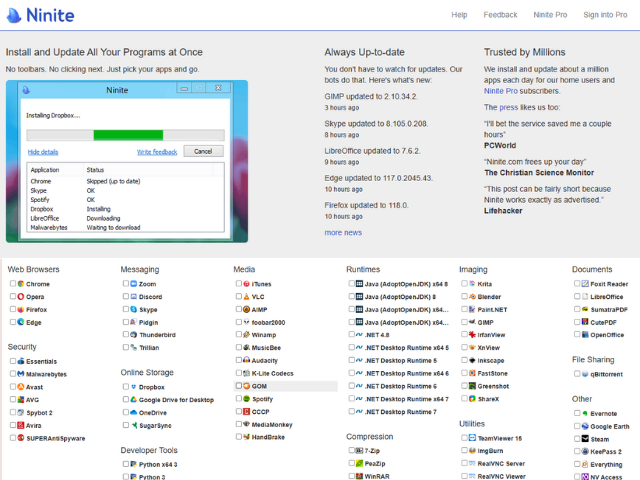Click the Audacity icon
Screen dimensions: 640x480
(x=247, y=360)
